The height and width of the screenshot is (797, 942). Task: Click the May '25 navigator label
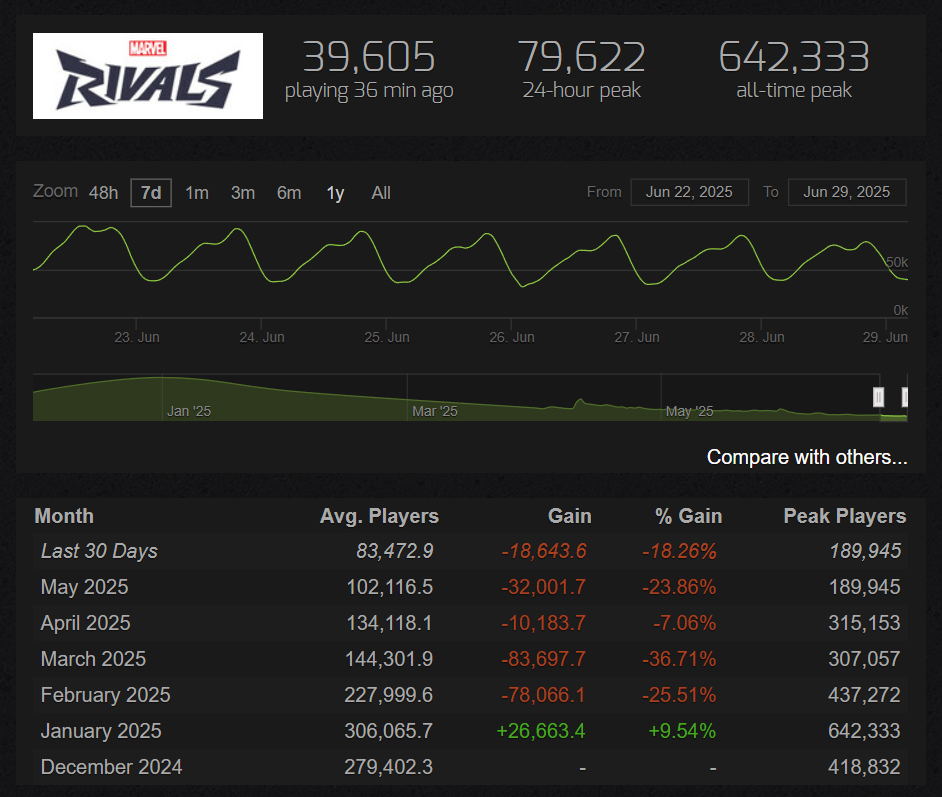click(689, 411)
